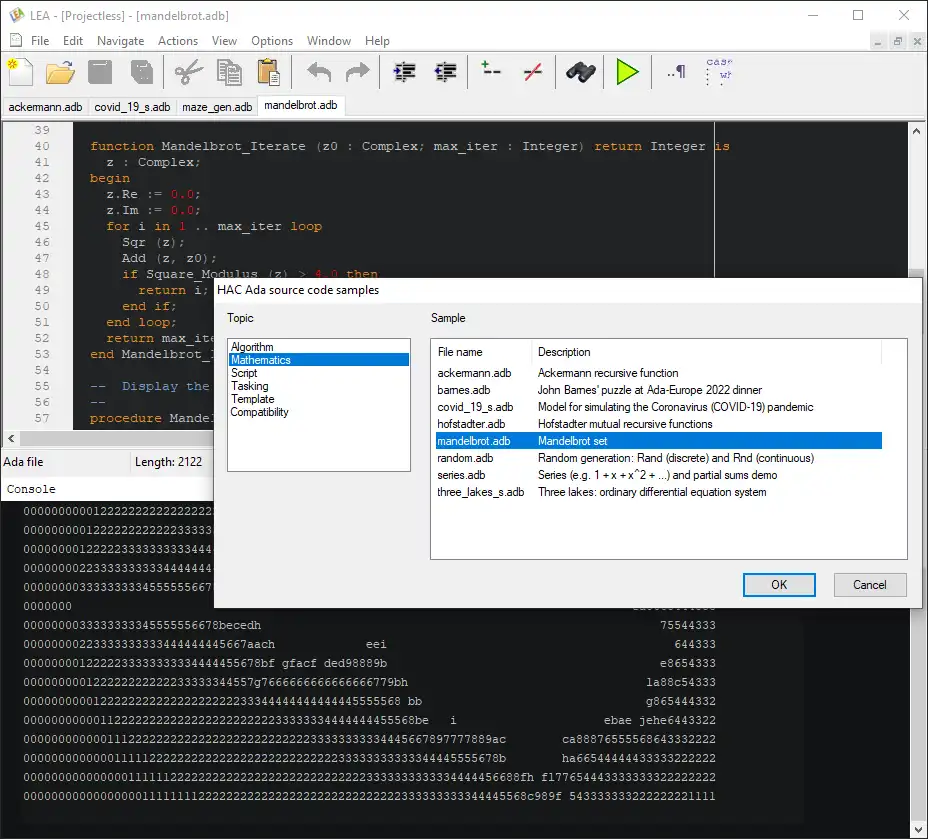Click the uncomment lines icon
Screen dimensions: 928x839
(x=533, y=72)
